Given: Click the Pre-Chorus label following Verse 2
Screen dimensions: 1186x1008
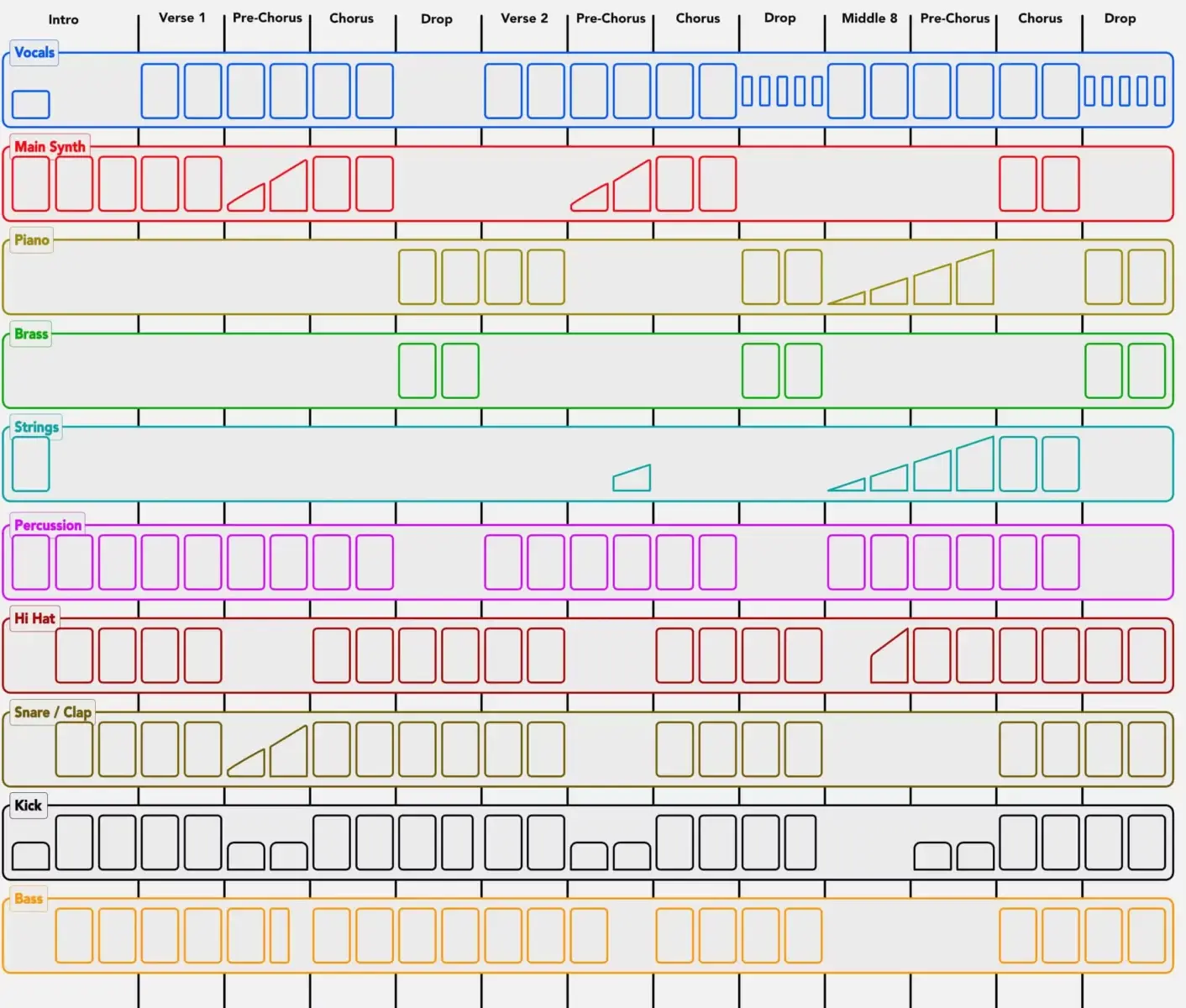Looking at the screenshot, I should (611, 18).
